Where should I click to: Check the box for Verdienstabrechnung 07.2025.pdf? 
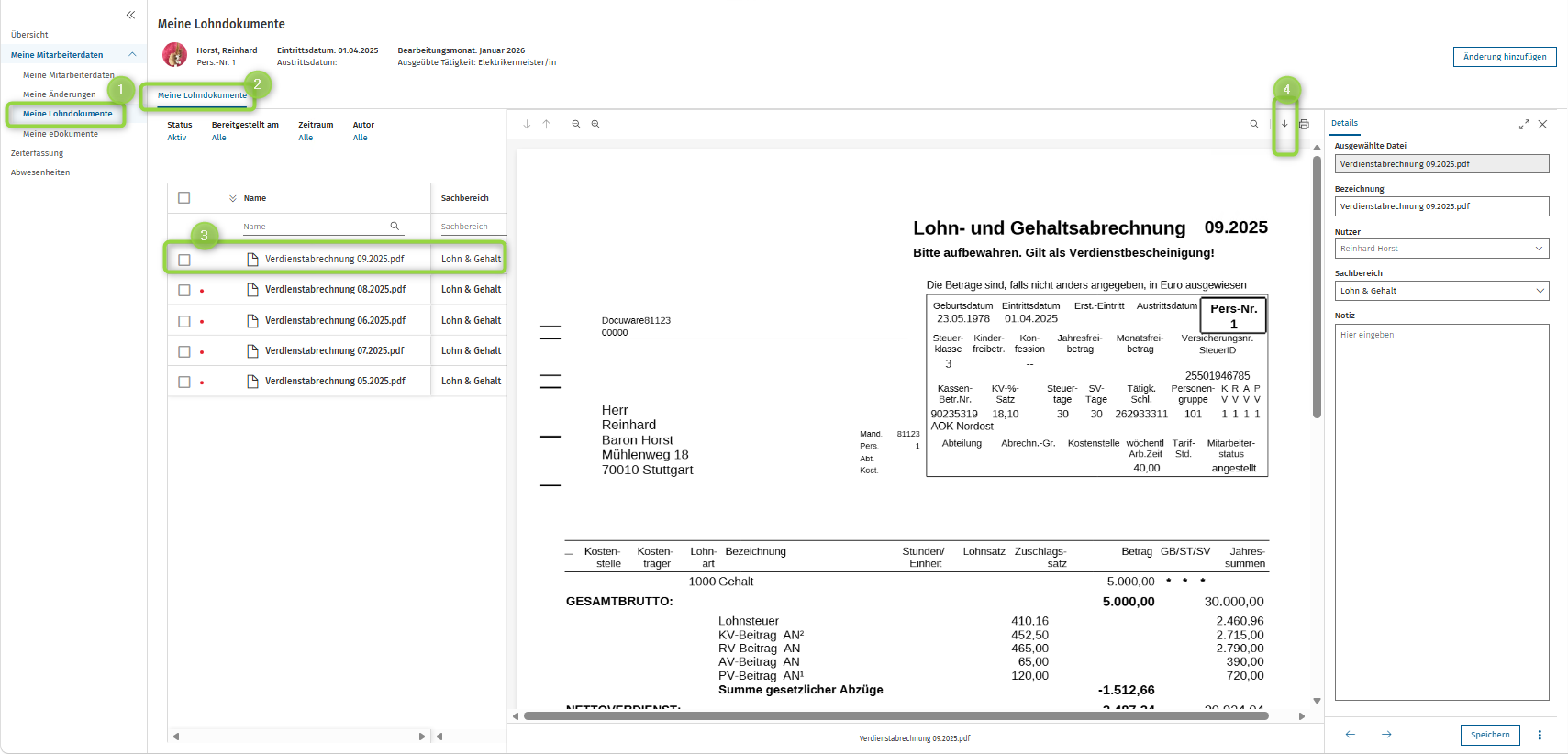pos(184,351)
